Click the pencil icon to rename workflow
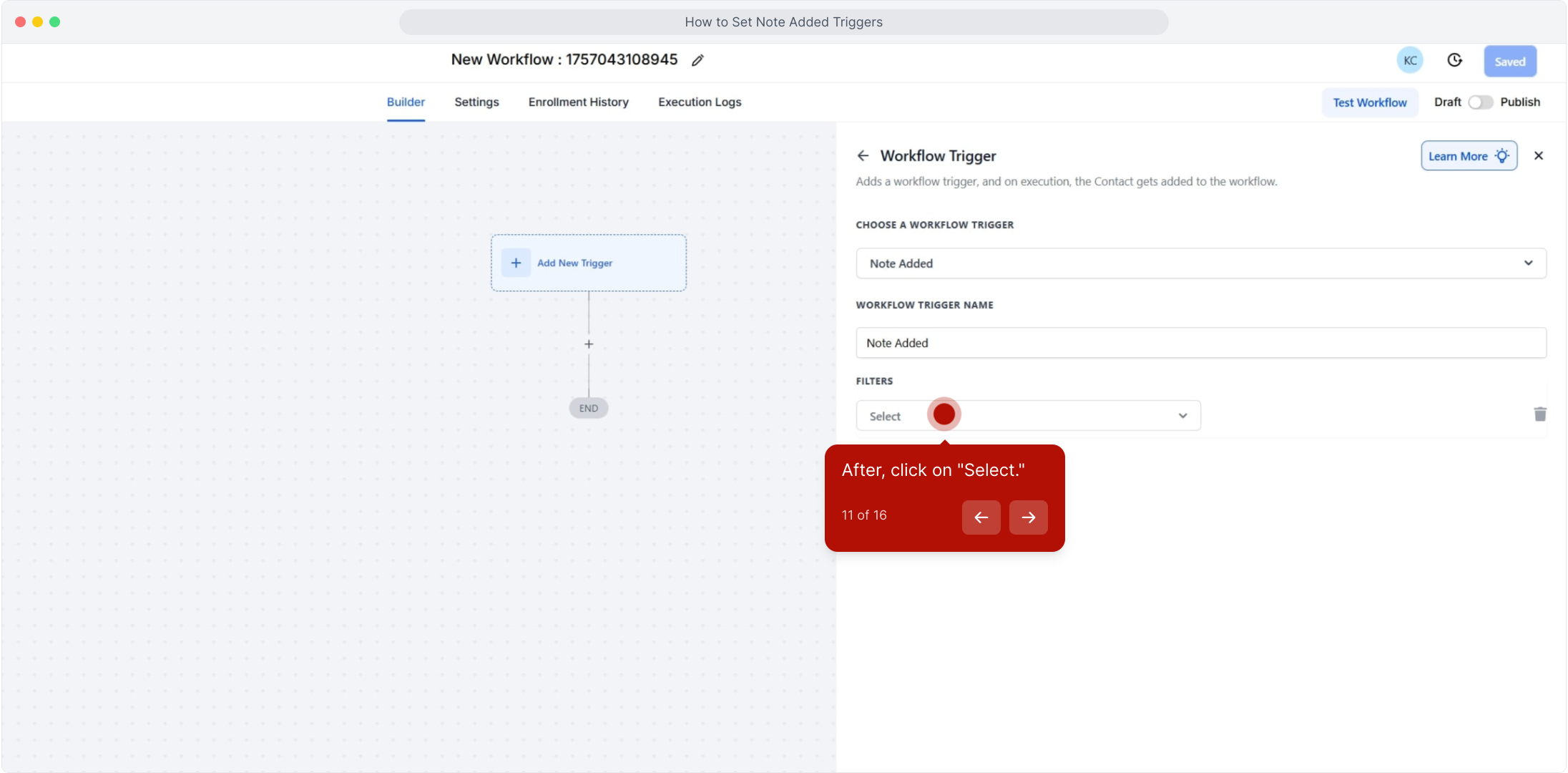Viewport: 1568px width, 773px height. pos(697,61)
